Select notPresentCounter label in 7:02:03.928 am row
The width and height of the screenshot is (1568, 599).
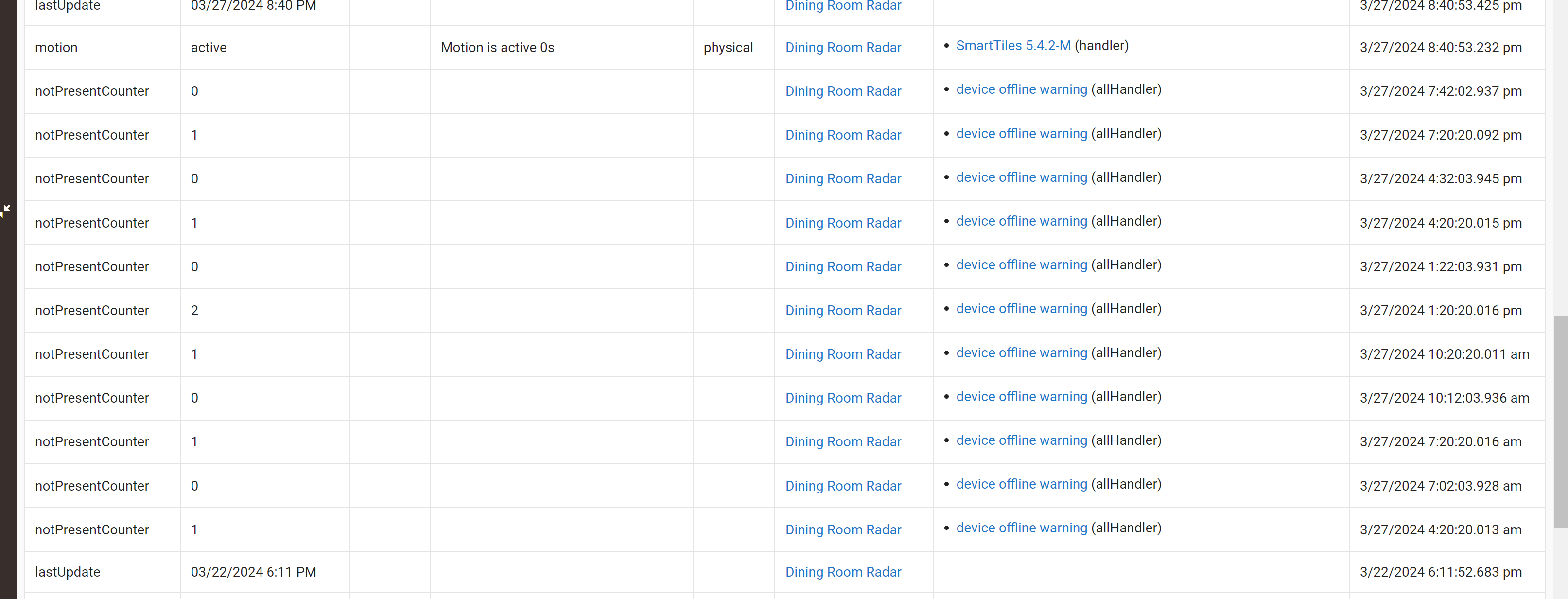click(92, 486)
